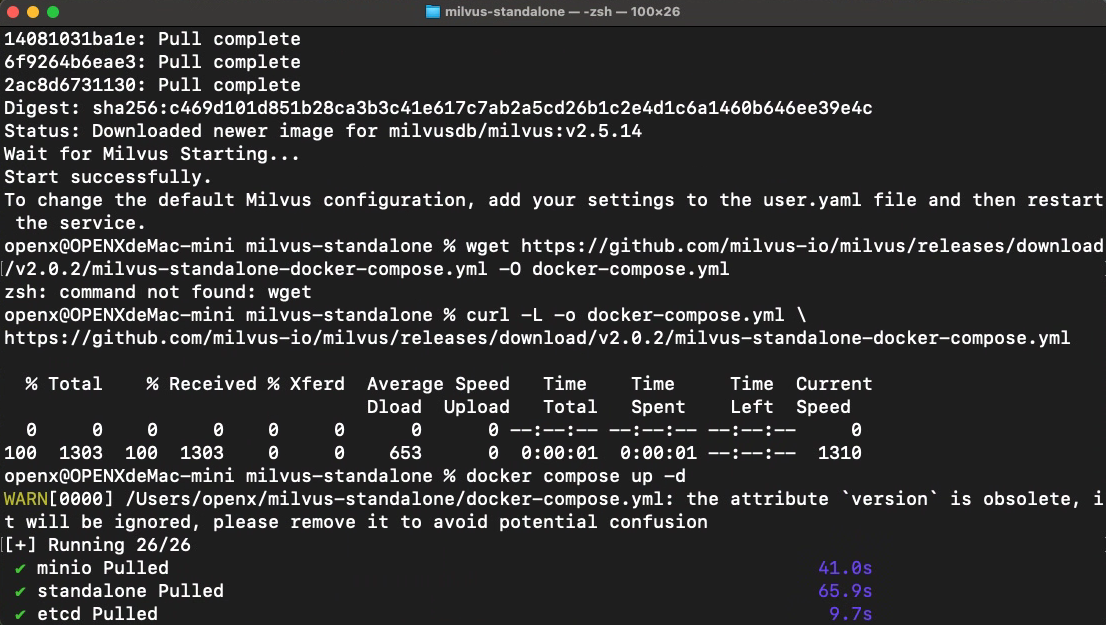Click the line '2ac8d6731130: Pull complete'
Image resolution: width=1106 pixels, height=625 pixels.
[x=152, y=85]
